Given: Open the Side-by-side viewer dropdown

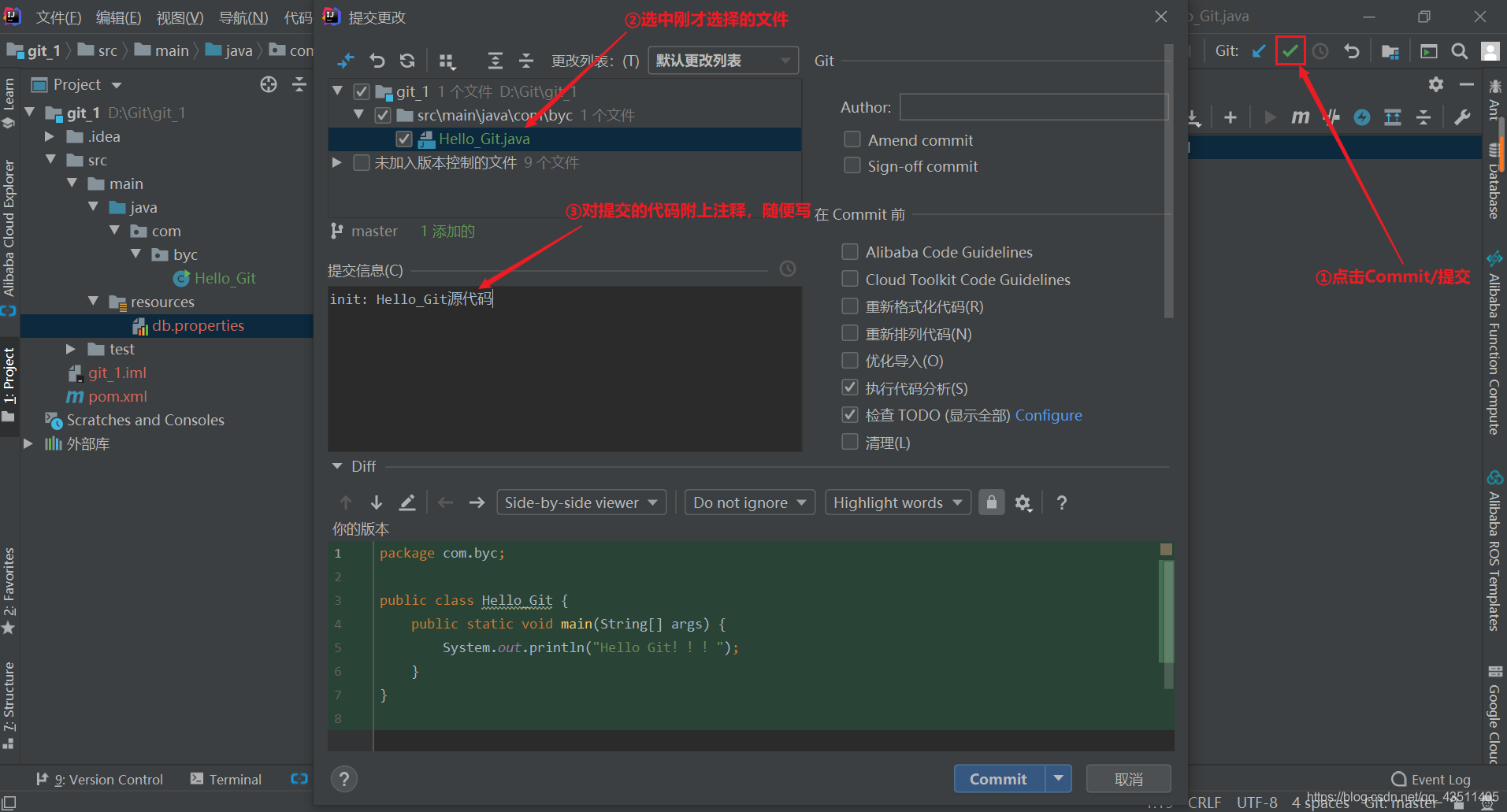Looking at the screenshot, I should tap(581, 502).
